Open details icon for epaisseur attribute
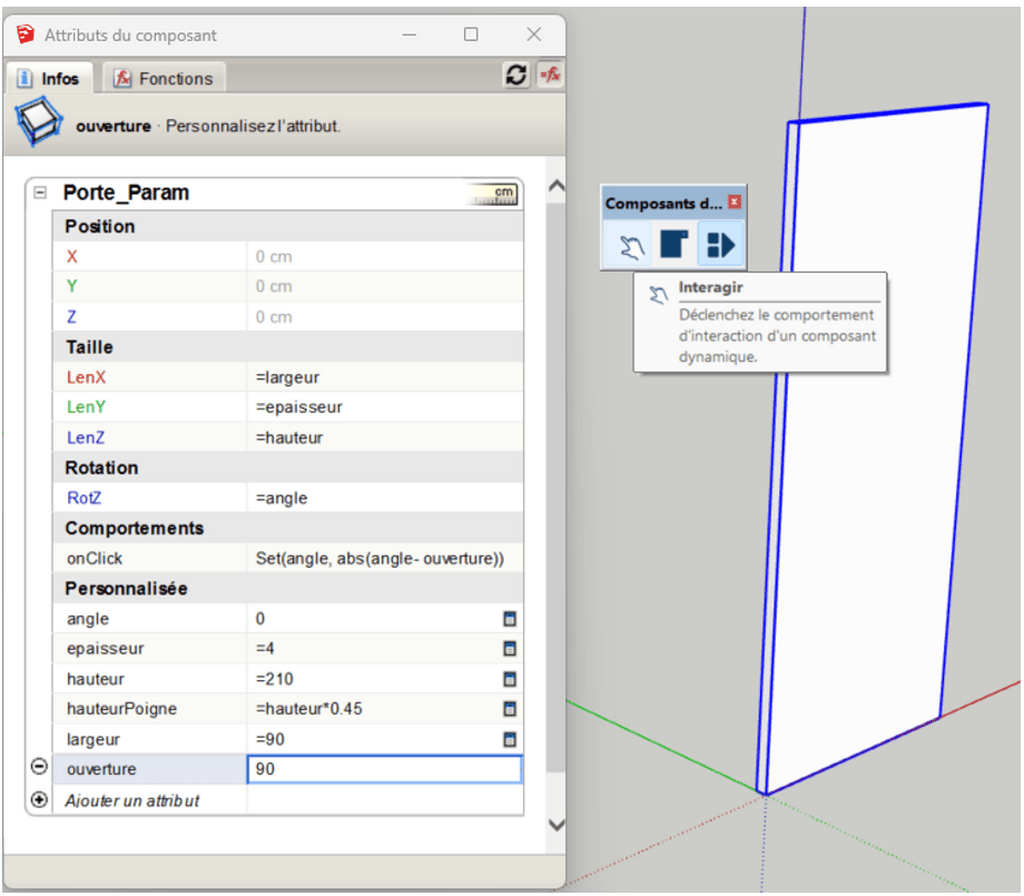Screen dimensions: 1024x896 pos(510,649)
